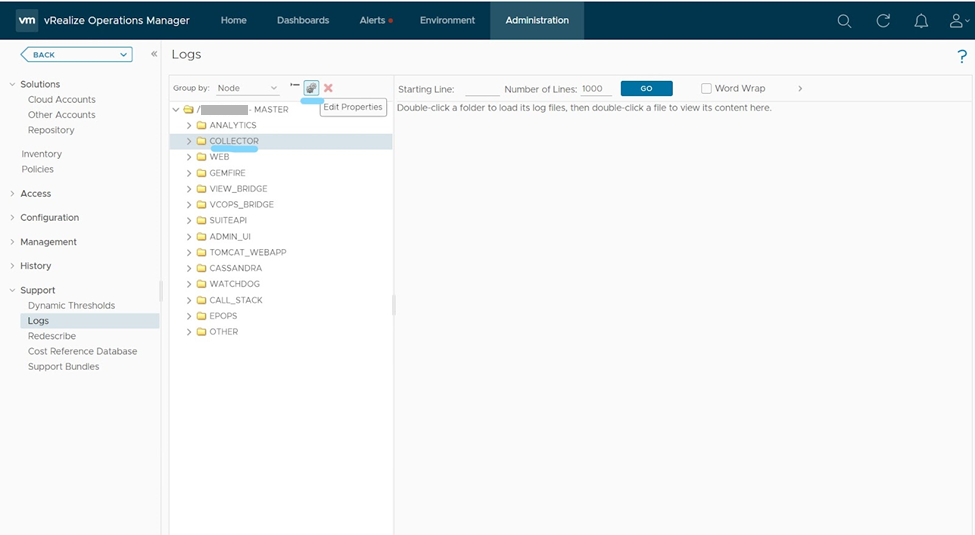Open the Group by Node dropdown
The image size is (975, 535).
point(247,88)
